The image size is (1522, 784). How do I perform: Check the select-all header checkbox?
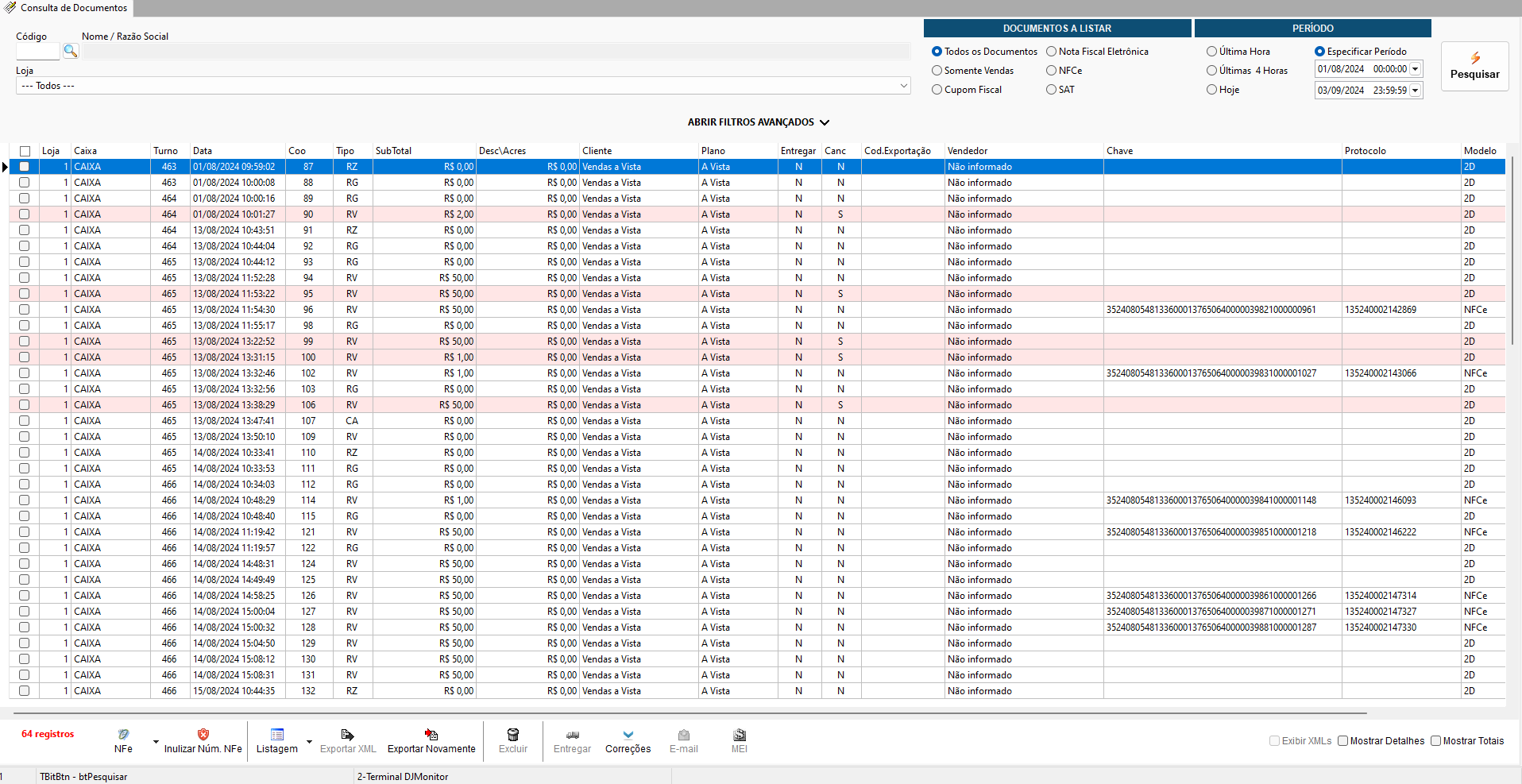click(25, 151)
